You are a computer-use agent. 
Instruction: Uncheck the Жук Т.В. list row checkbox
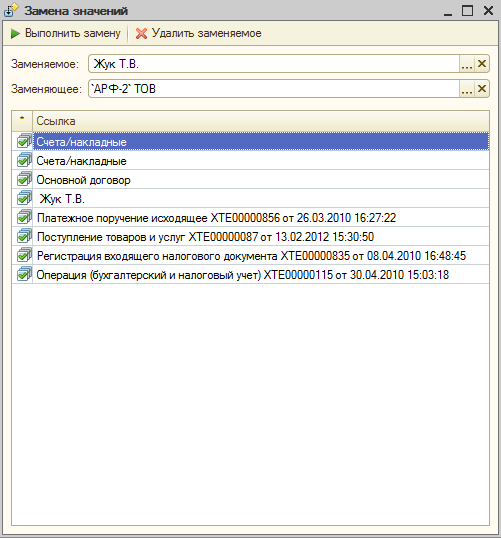click(24, 198)
